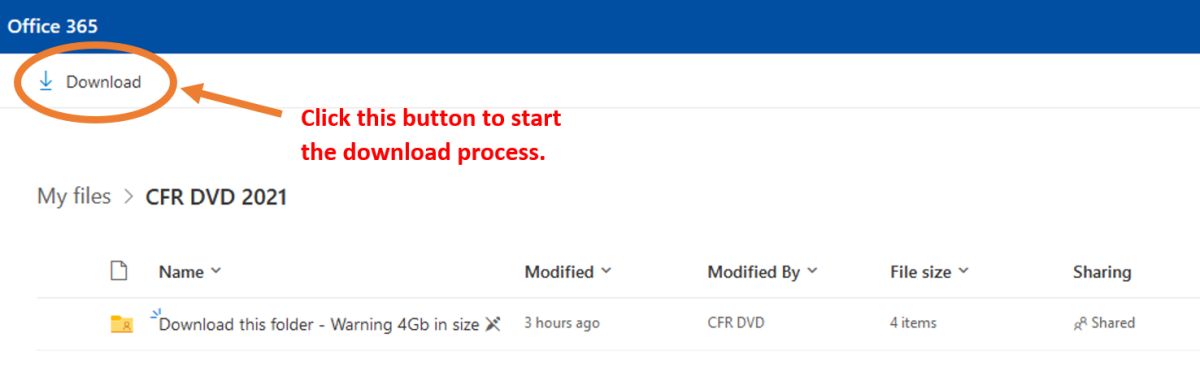Click the 3 hours ago modified cell
This screenshot has width=1200, height=385.
pos(562,323)
